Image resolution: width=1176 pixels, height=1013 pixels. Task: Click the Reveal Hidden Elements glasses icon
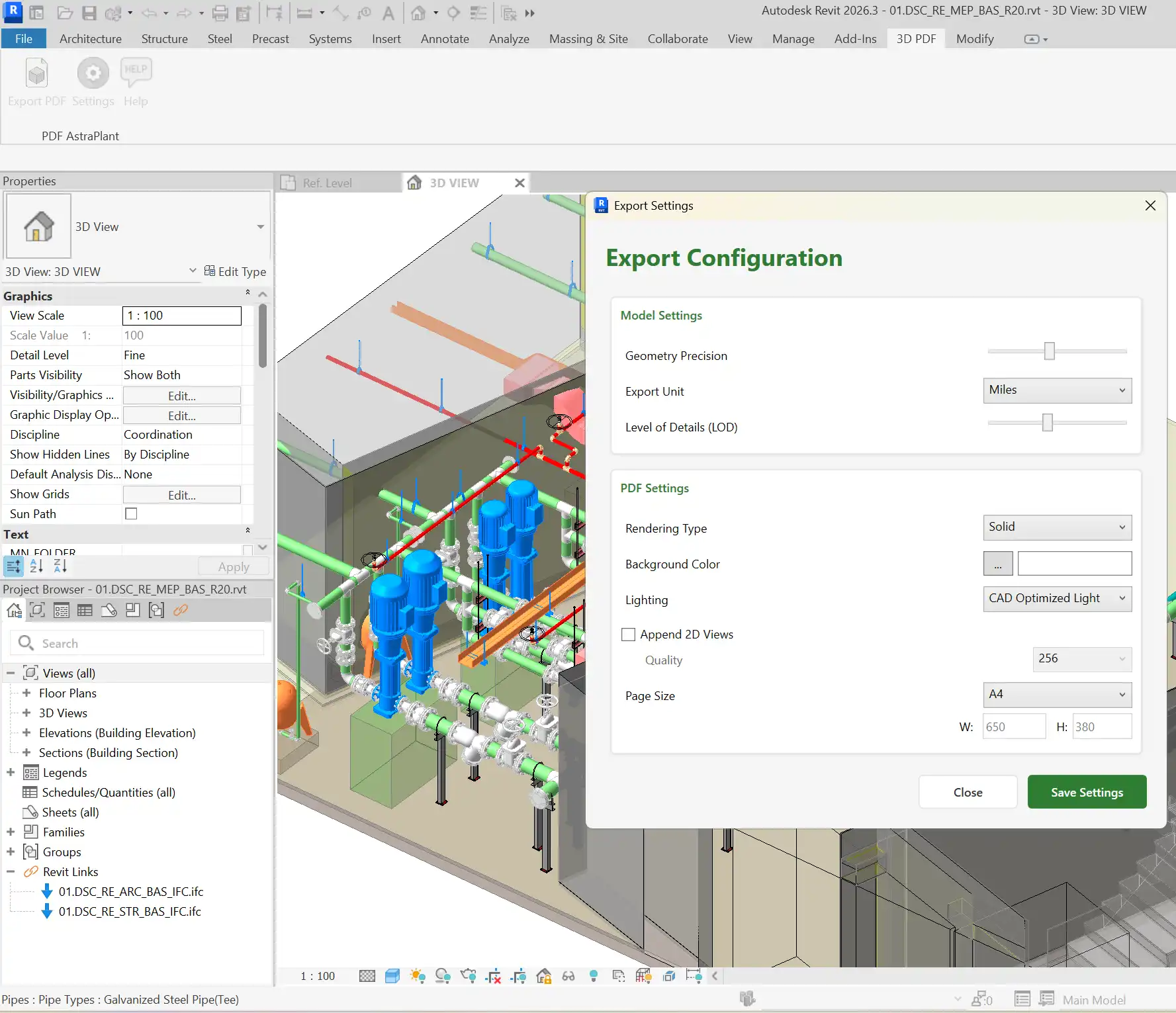(568, 976)
